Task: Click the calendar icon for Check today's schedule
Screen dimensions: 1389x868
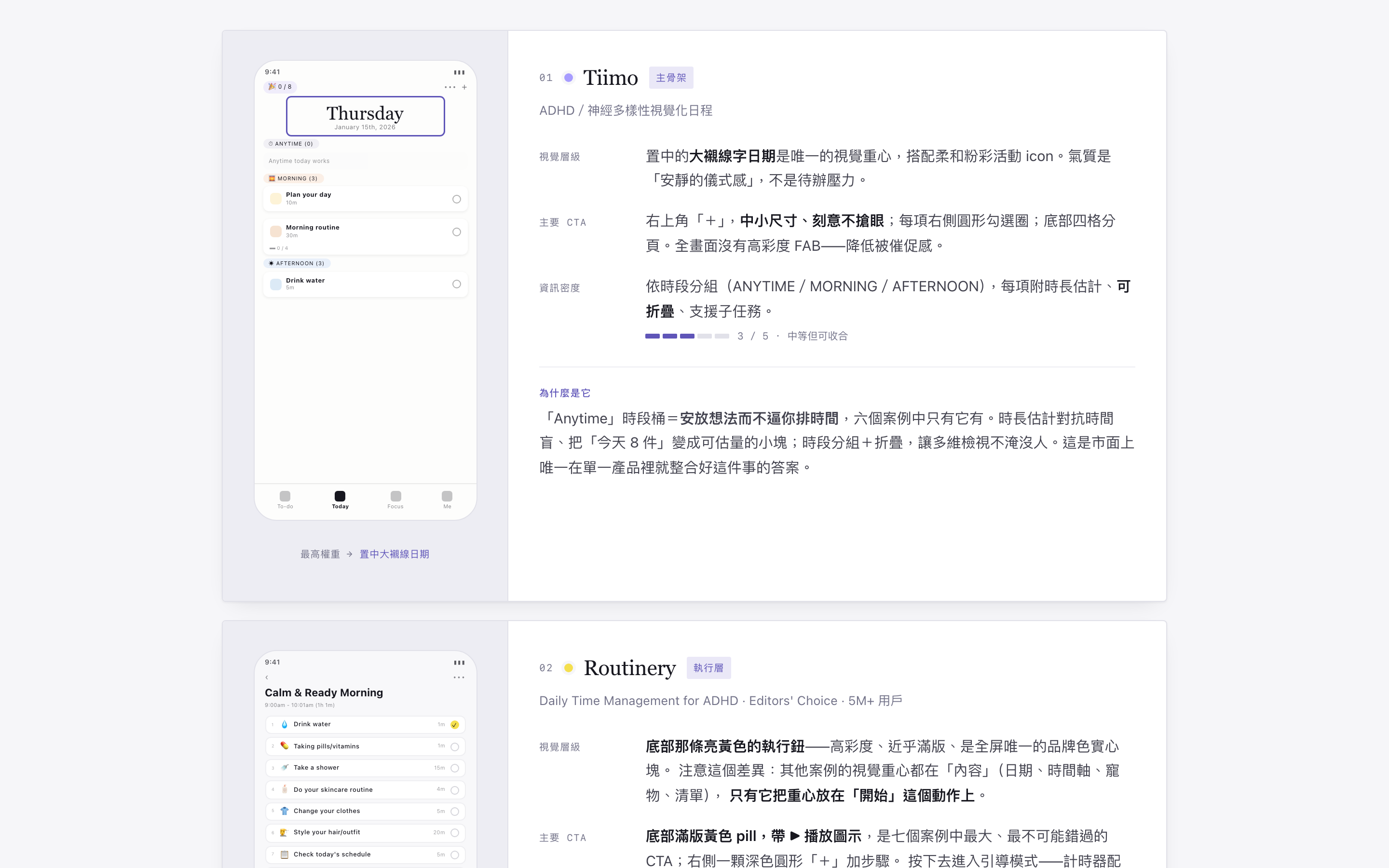Action: pyautogui.click(x=284, y=854)
